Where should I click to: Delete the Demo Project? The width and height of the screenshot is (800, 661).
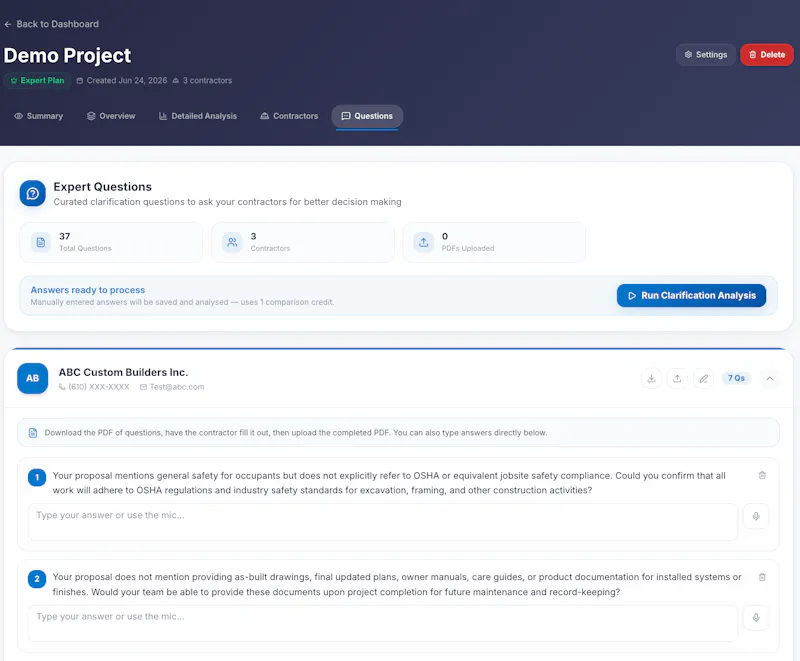[x=766, y=55]
